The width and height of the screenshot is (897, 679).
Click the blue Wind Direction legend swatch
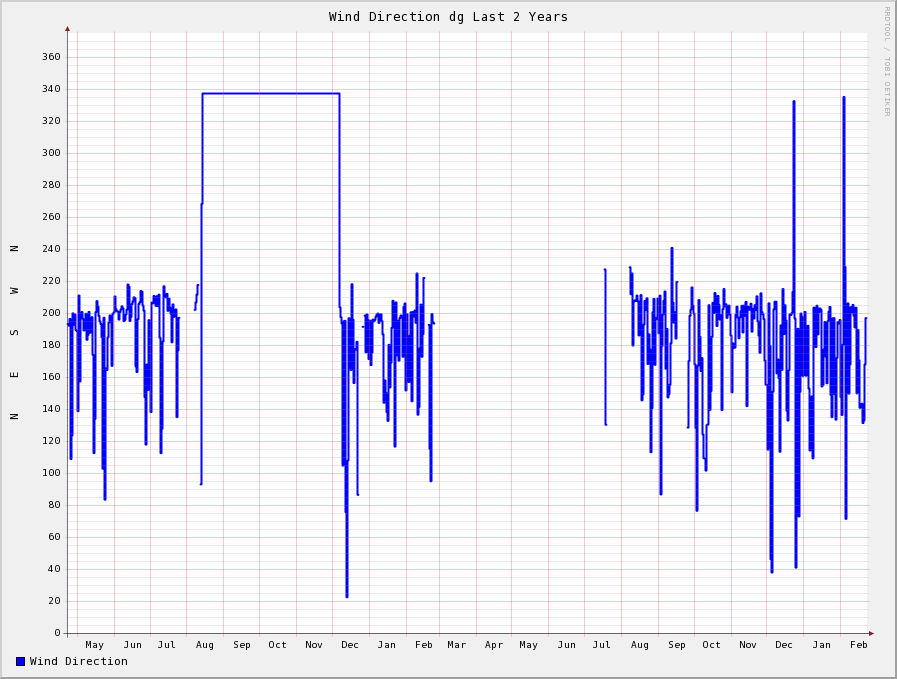click(x=20, y=661)
